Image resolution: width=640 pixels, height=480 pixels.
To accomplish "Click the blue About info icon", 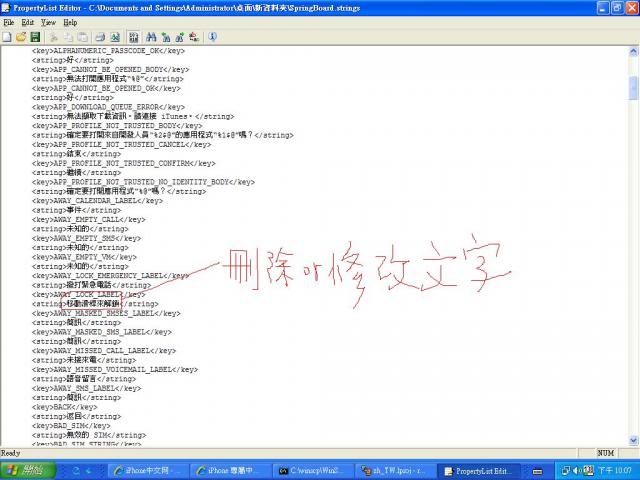I will click(x=212, y=37).
